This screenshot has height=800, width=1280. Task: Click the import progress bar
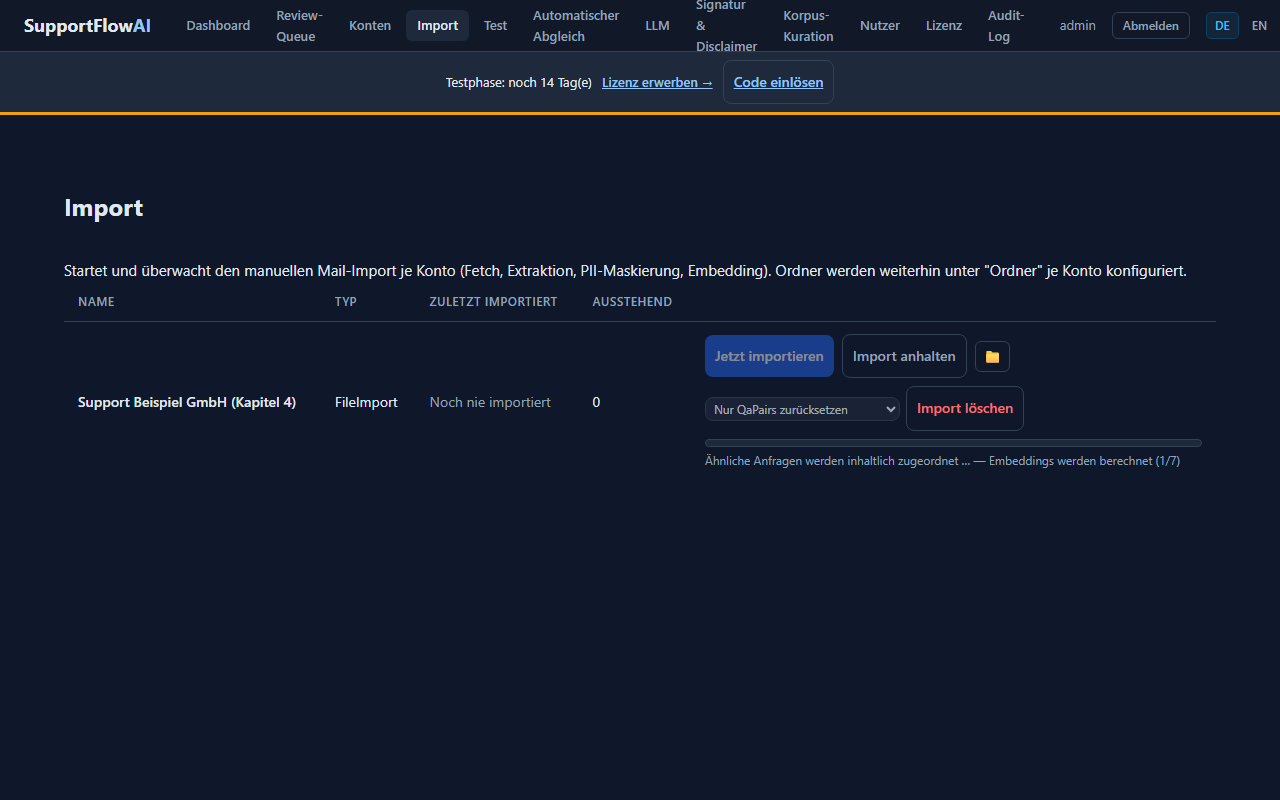pyautogui.click(x=953, y=443)
